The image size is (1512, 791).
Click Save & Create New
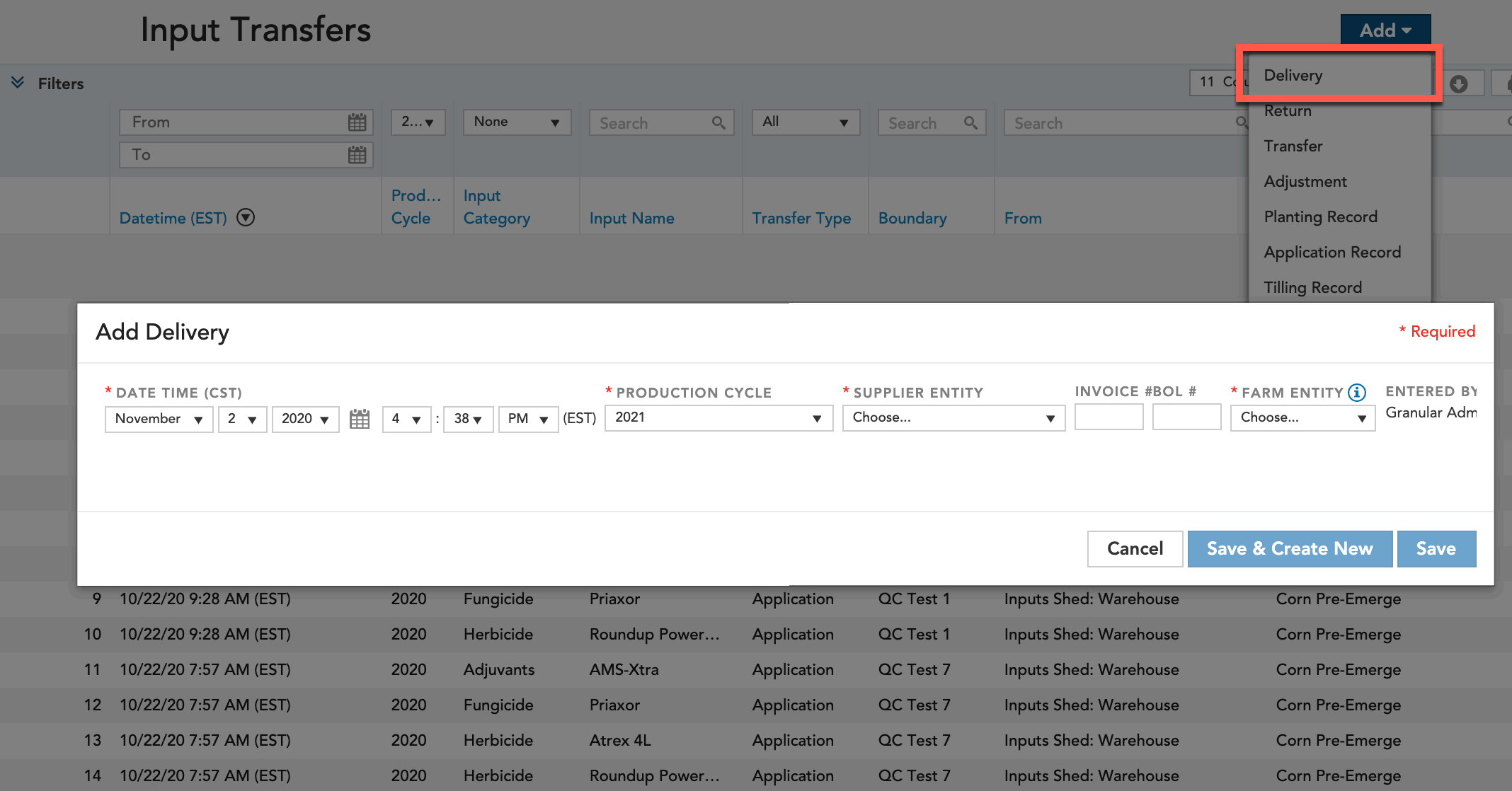tap(1290, 548)
